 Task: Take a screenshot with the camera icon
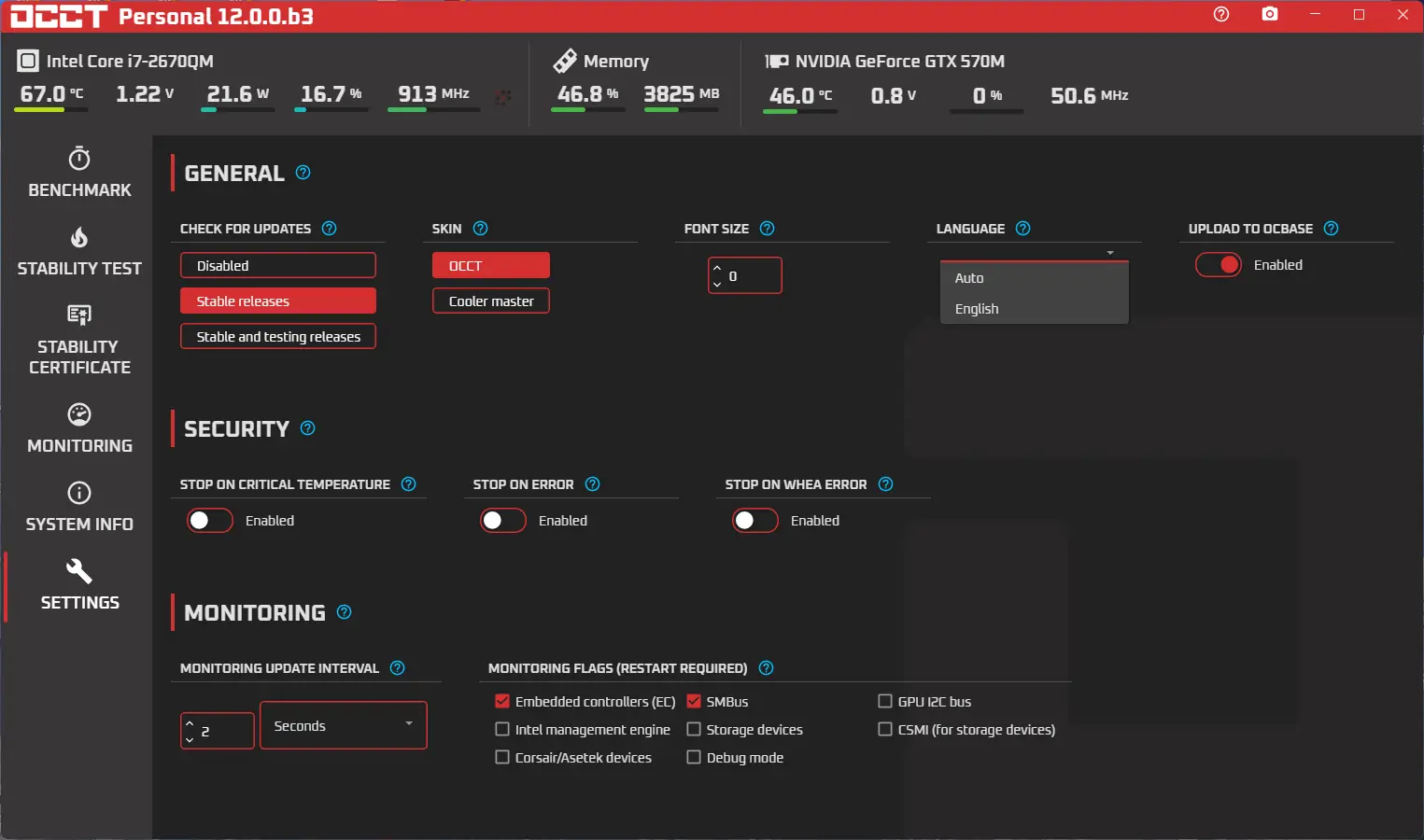click(1270, 14)
